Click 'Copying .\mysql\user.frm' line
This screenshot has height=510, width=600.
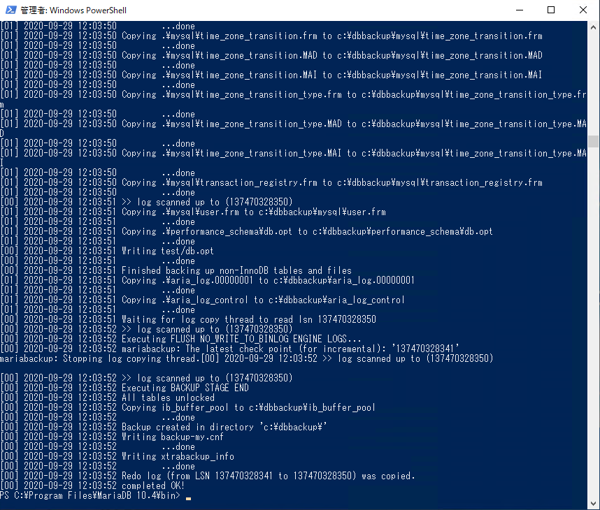[193, 212]
